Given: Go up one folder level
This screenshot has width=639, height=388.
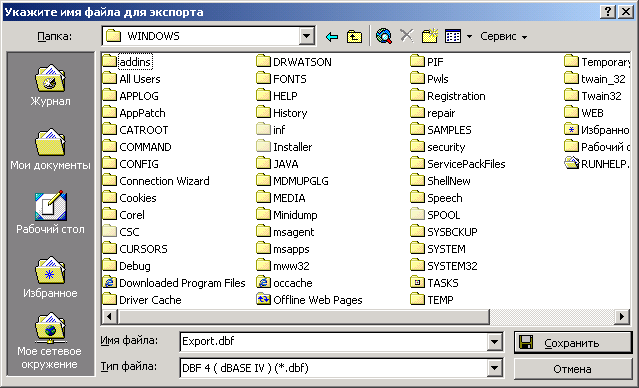Looking at the screenshot, I should (354, 37).
